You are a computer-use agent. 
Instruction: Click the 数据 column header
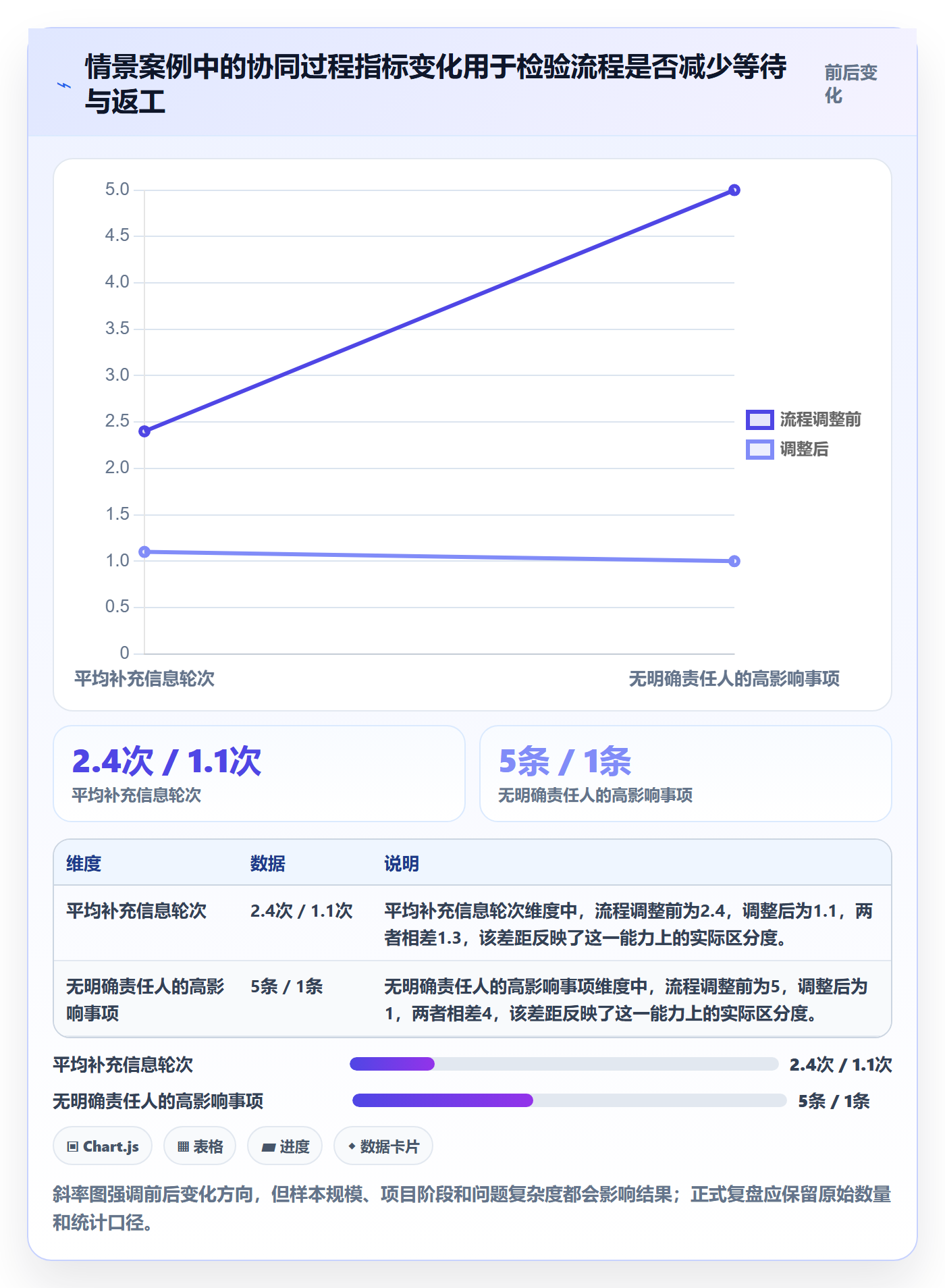(x=267, y=863)
